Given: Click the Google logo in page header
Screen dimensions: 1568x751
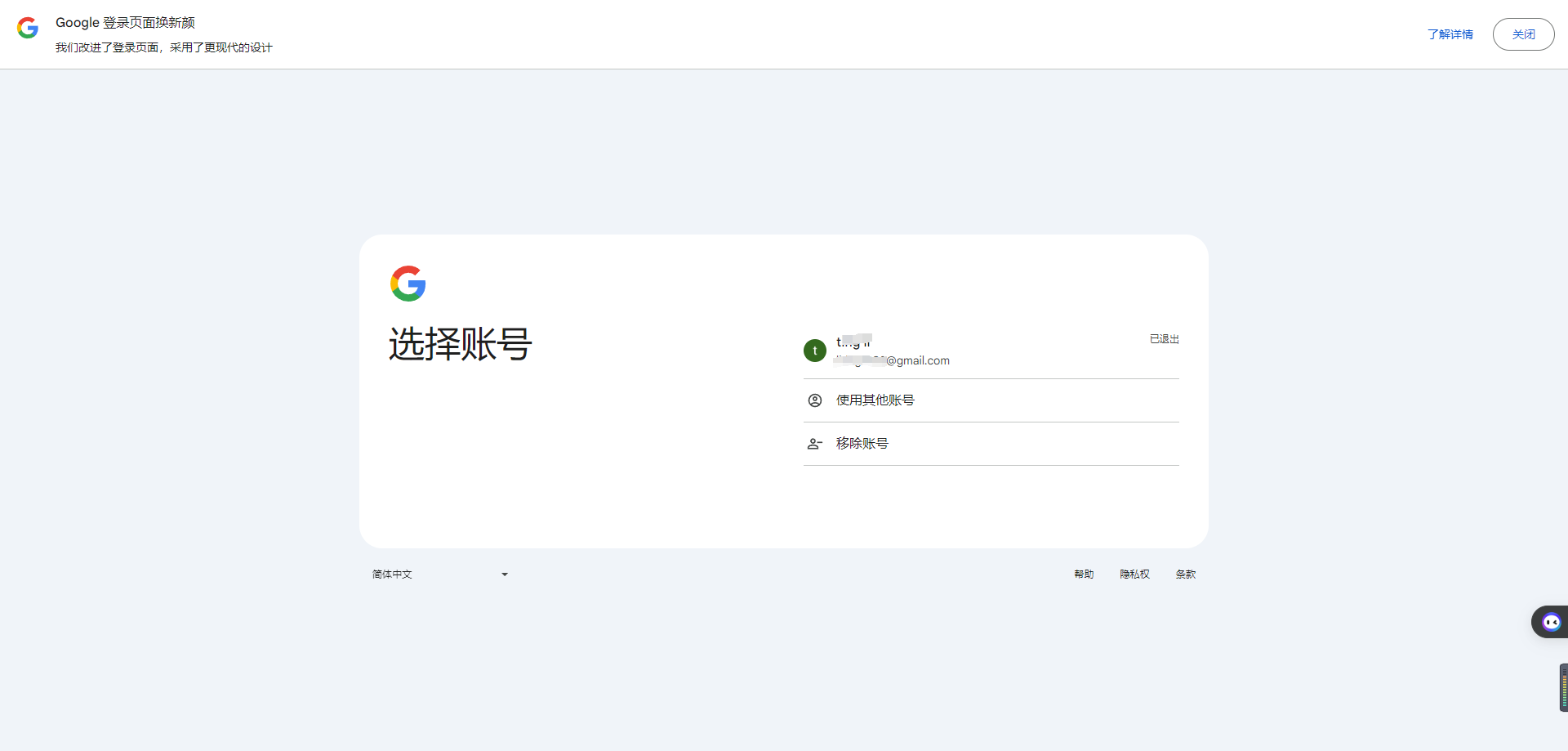Looking at the screenshot, I should click(28, 27).
